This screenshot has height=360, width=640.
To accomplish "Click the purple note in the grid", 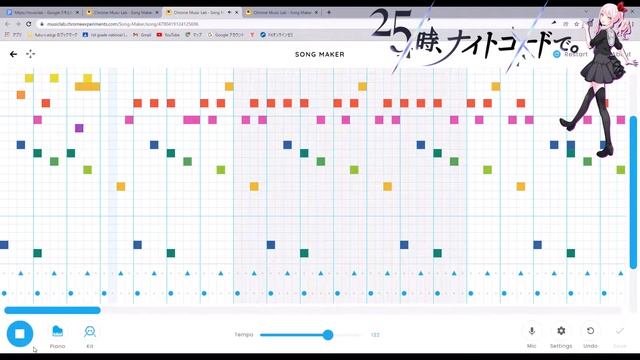I will click(x=79, y=128).
